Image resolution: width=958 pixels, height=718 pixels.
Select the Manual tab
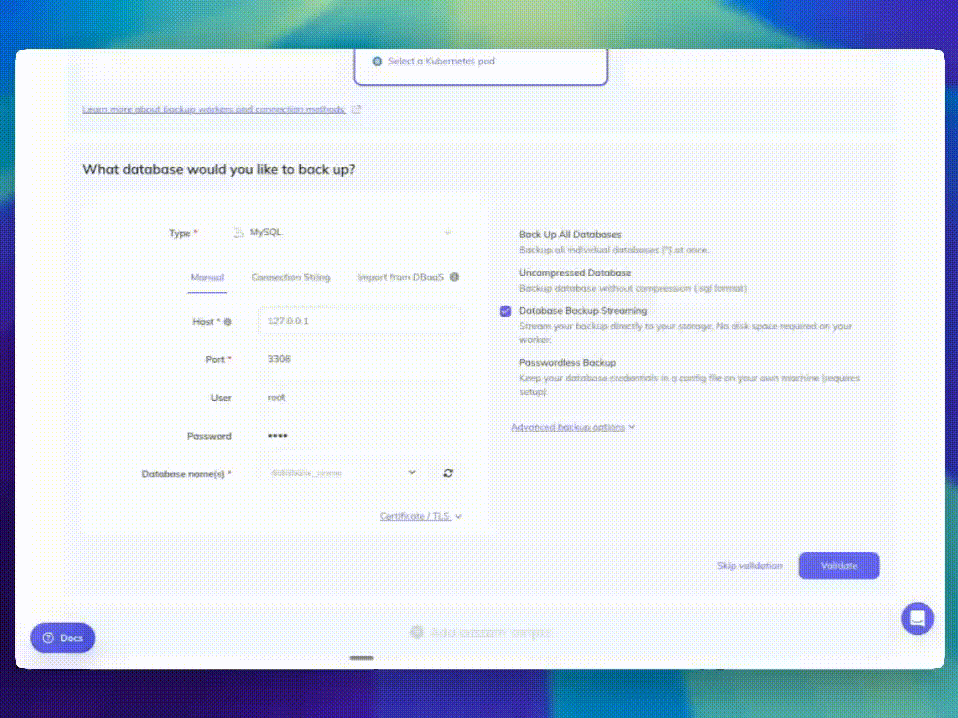207,277
